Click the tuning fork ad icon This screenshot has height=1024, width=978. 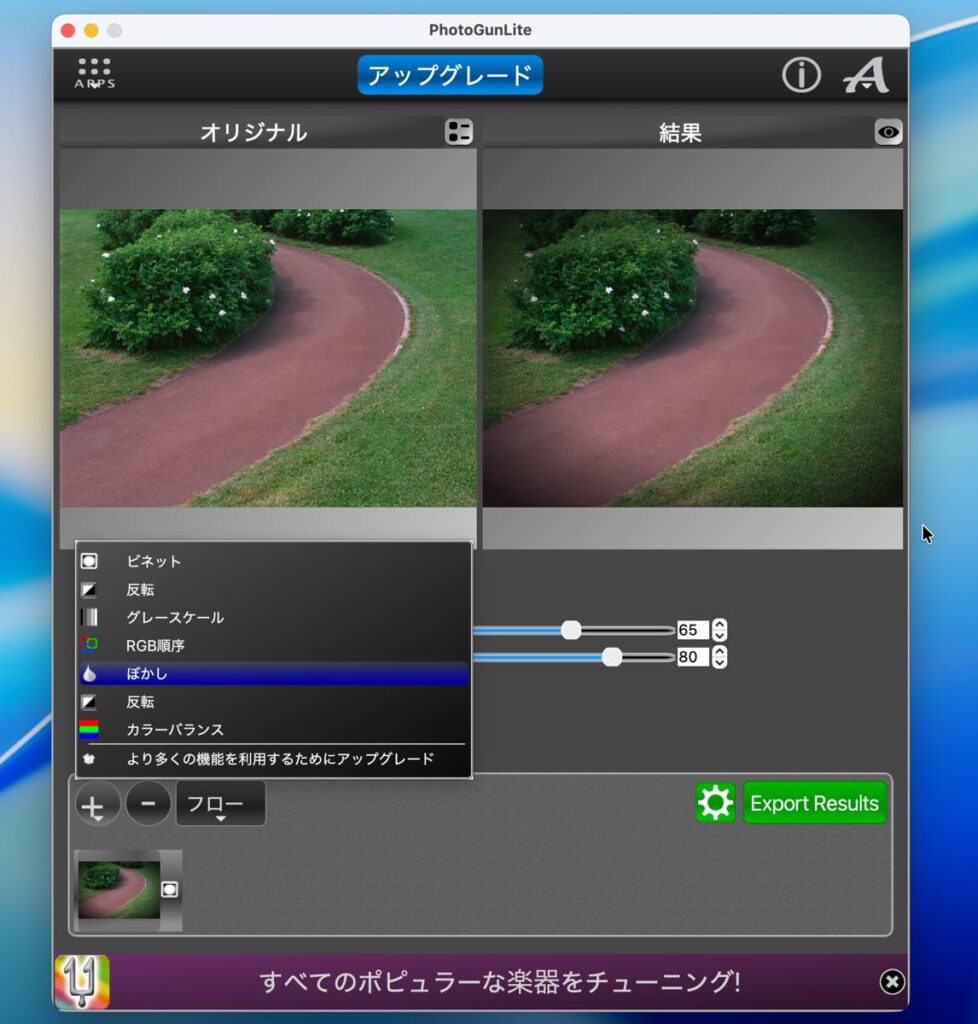coord(82,981)
